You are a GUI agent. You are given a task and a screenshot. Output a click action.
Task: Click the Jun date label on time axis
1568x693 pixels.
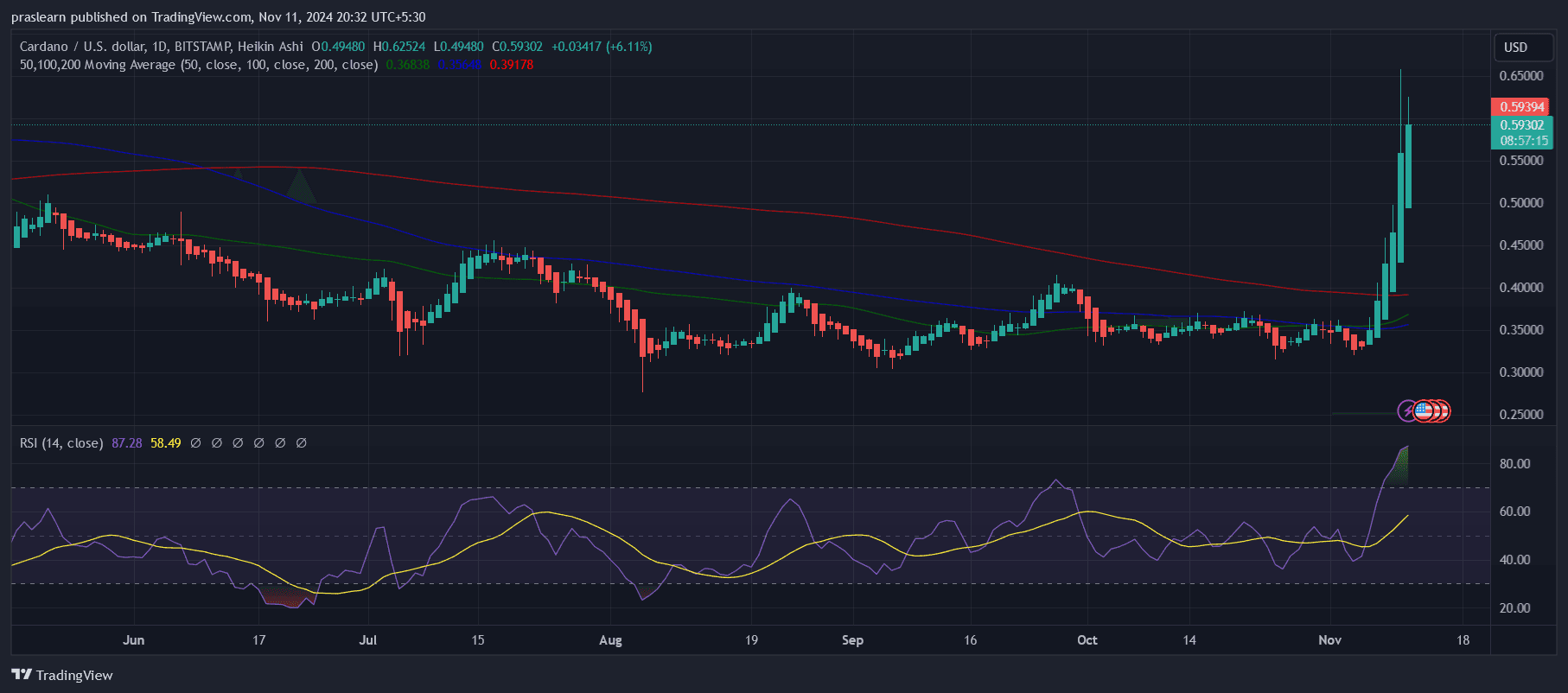pyautogui.click(x=134, y=640)
